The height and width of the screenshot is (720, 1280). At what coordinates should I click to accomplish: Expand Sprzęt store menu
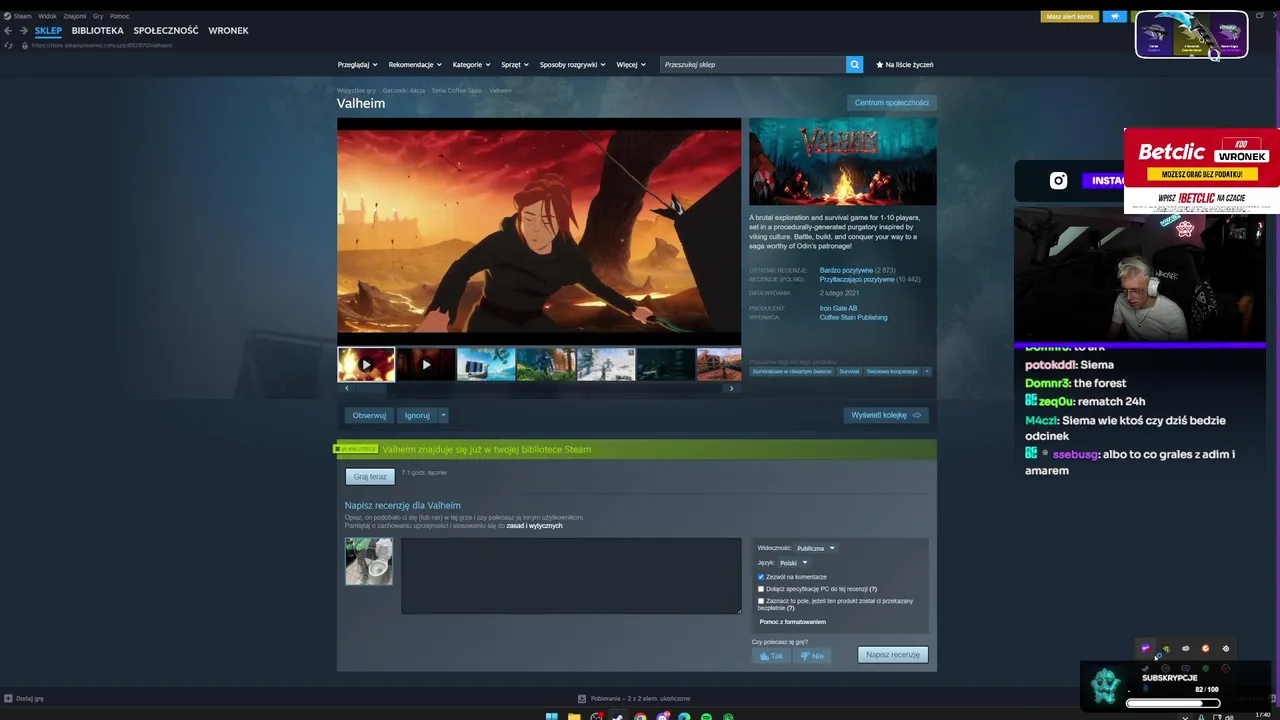tap(514, 64)
